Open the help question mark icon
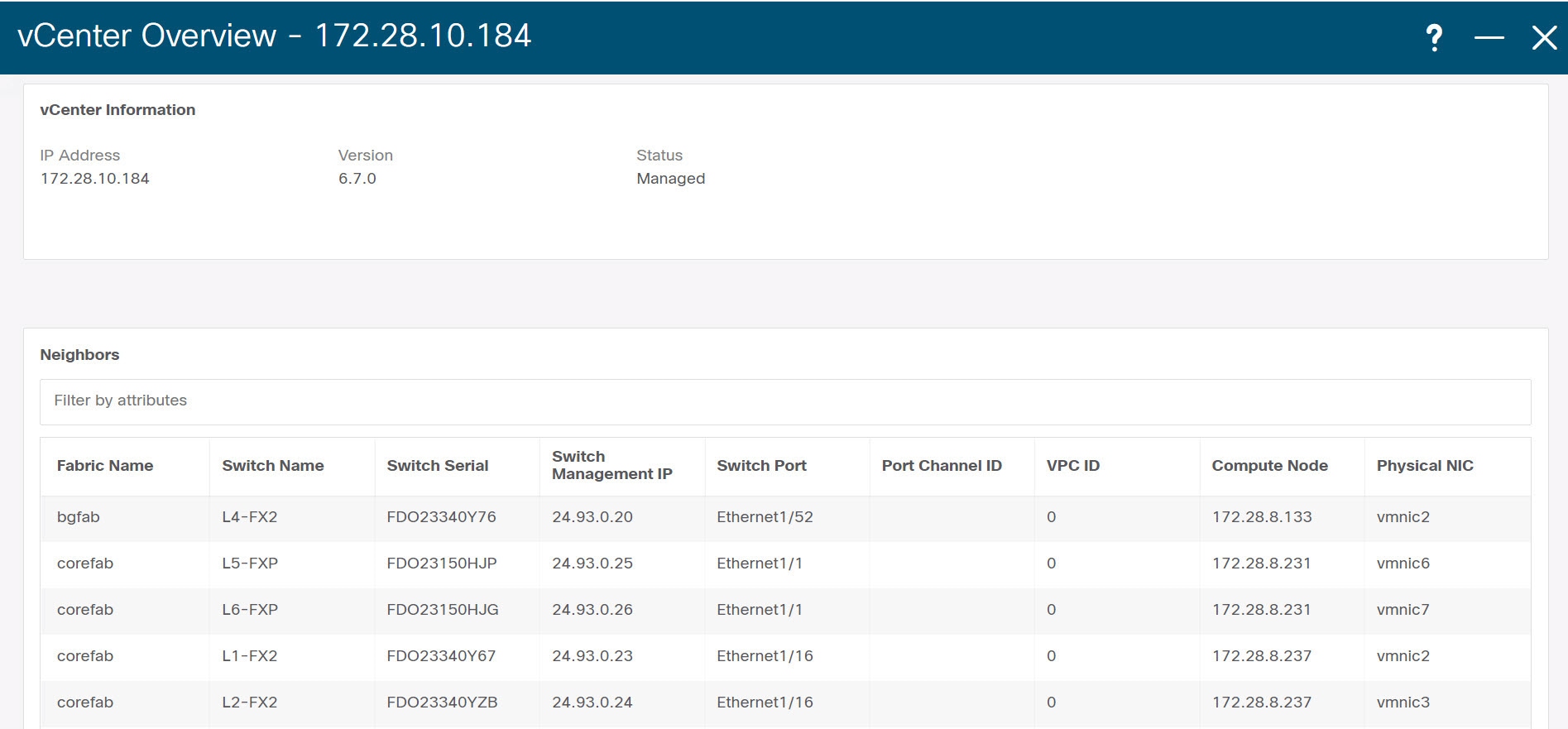 (x=1434, y=37)
